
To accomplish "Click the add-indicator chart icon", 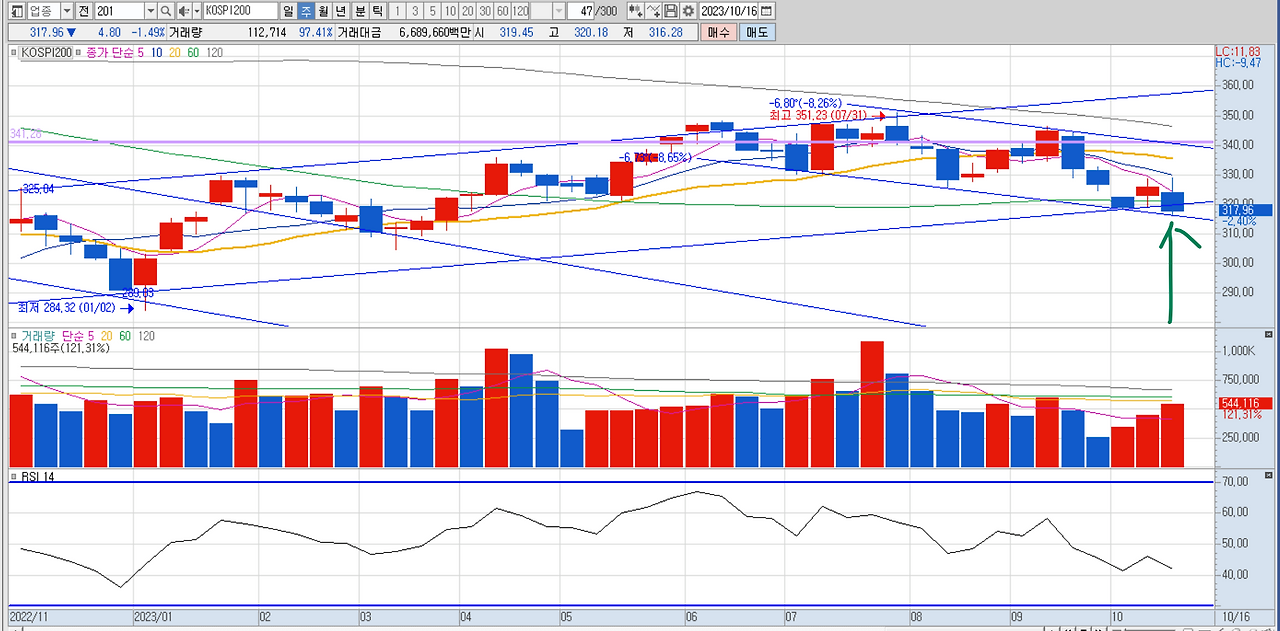I will 636,10.
